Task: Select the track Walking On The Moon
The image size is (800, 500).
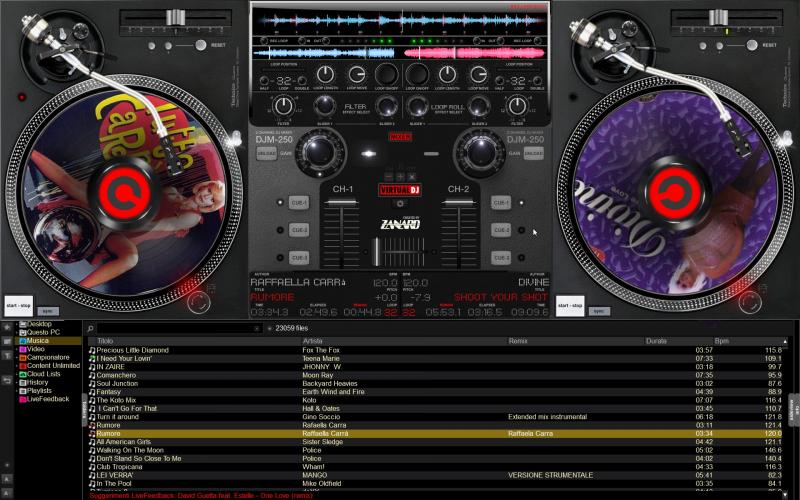Action: coord(435,450)
